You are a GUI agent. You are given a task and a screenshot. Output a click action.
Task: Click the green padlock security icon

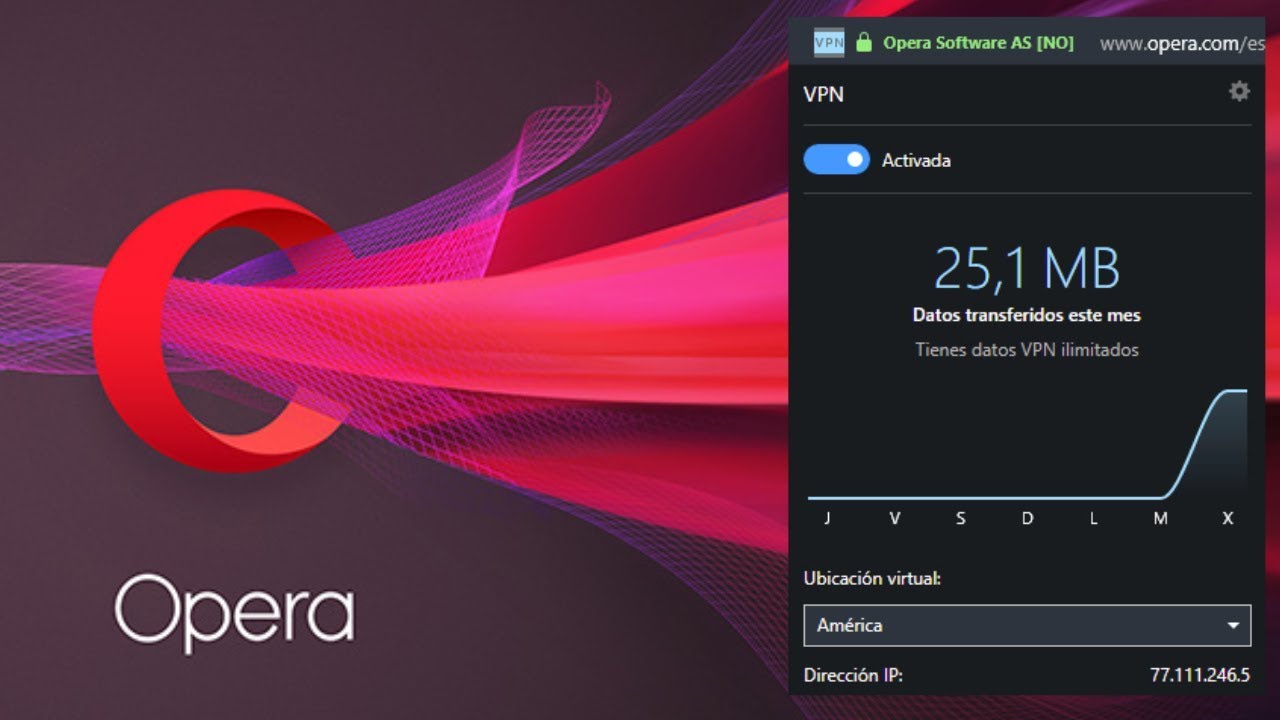click(864, 43)
